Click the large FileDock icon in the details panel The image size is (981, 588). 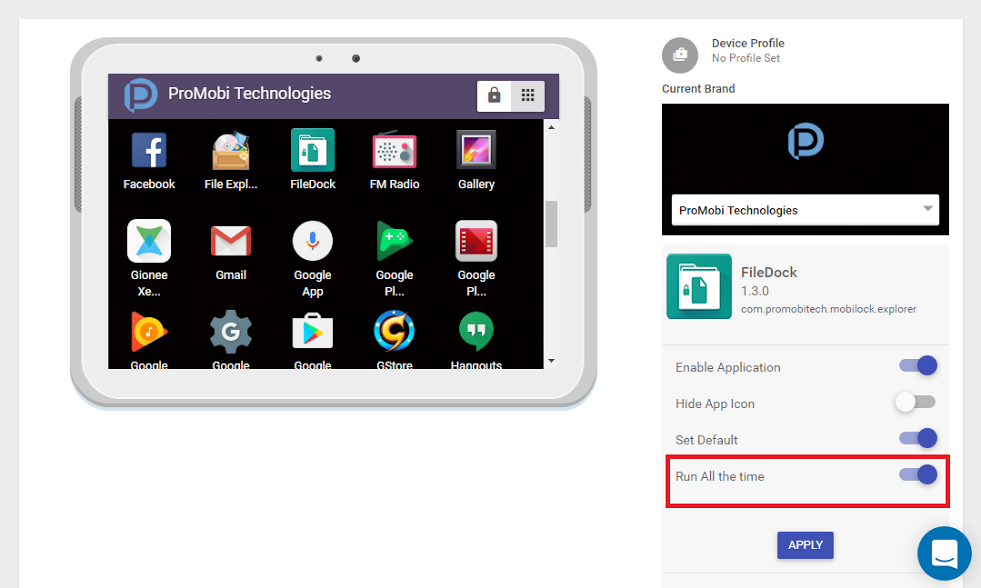pos(699,286)
